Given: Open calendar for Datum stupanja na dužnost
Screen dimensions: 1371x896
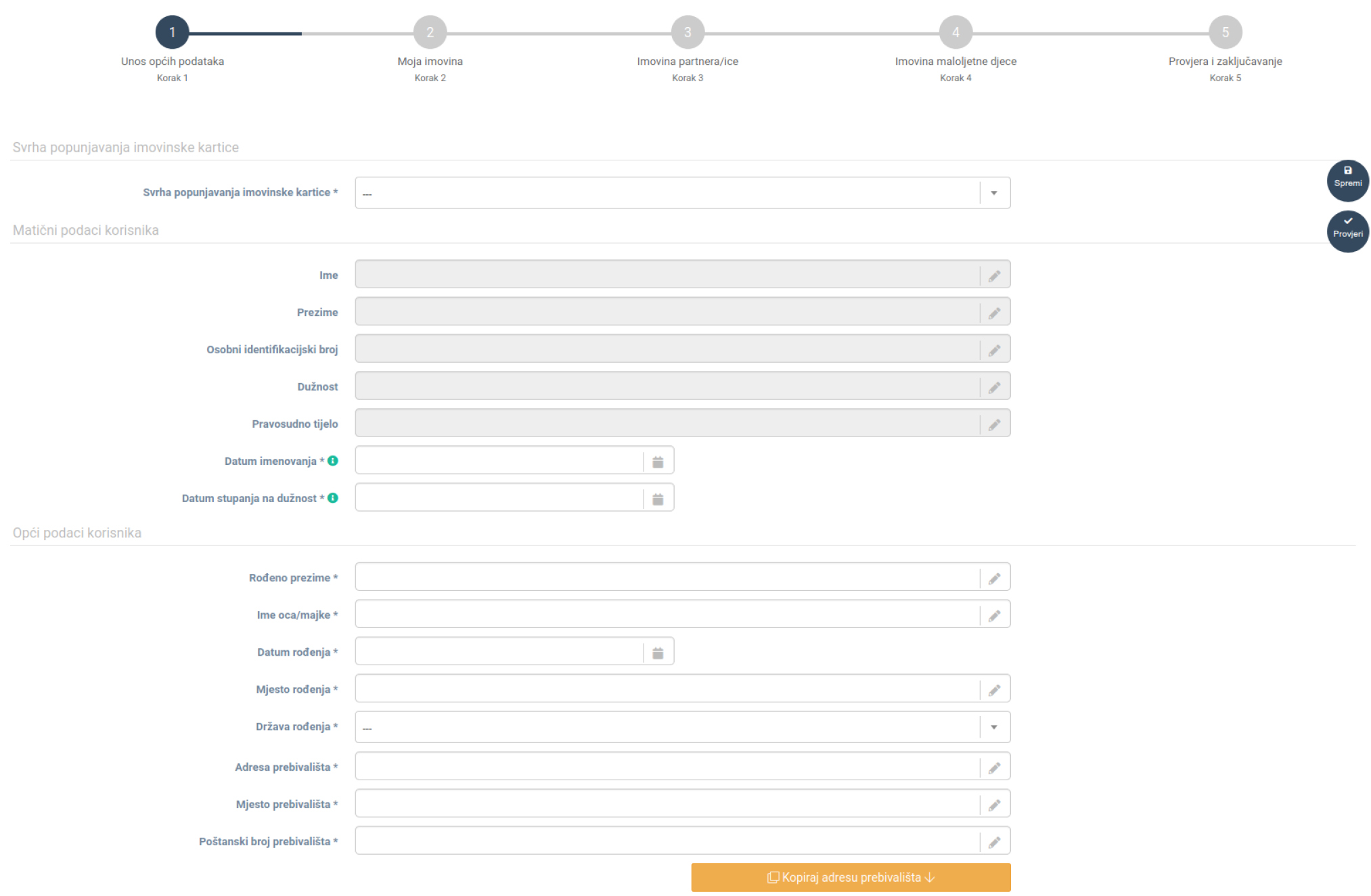Looking at the screenshot, I should tap(657, 499).
